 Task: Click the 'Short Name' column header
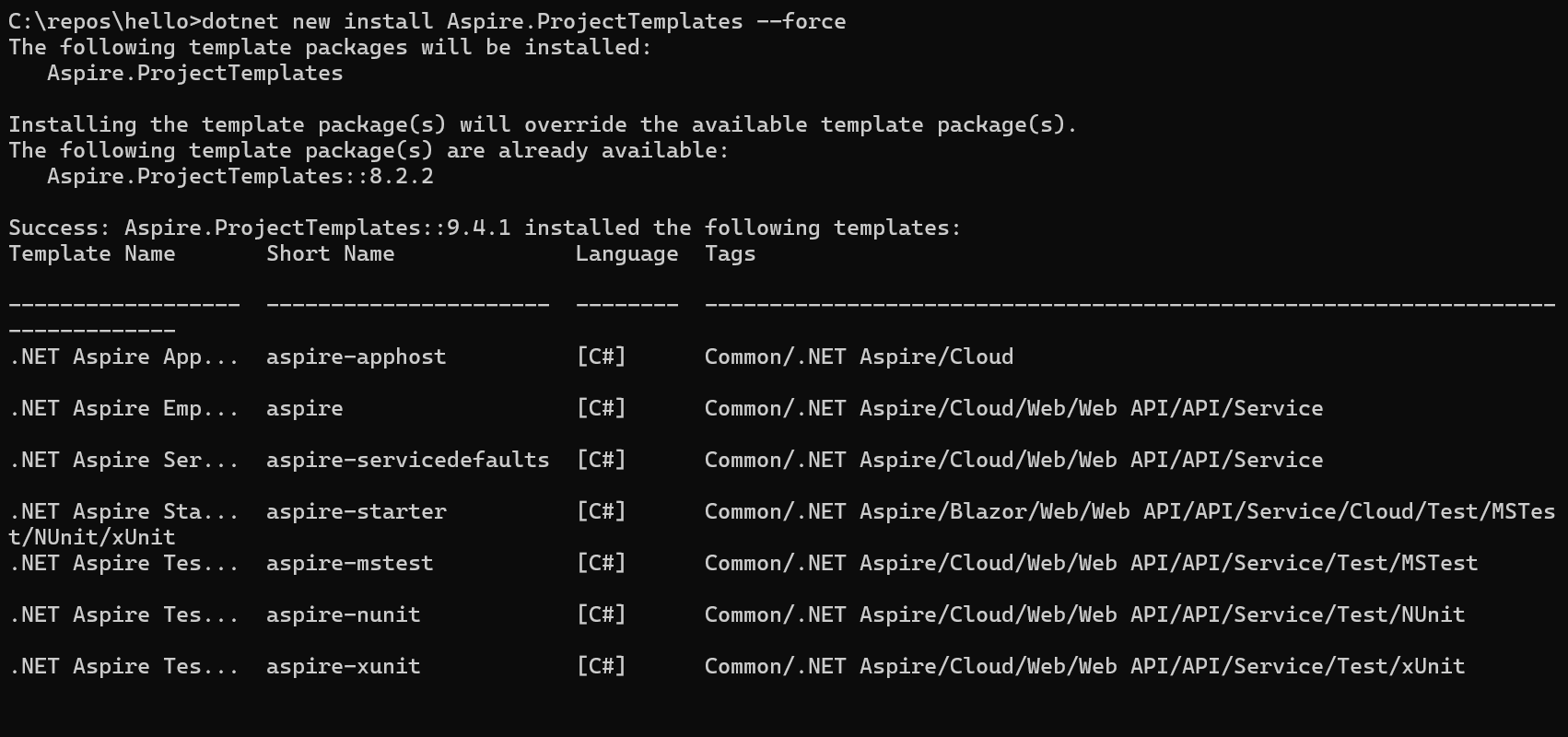click(x=330, y=253)
